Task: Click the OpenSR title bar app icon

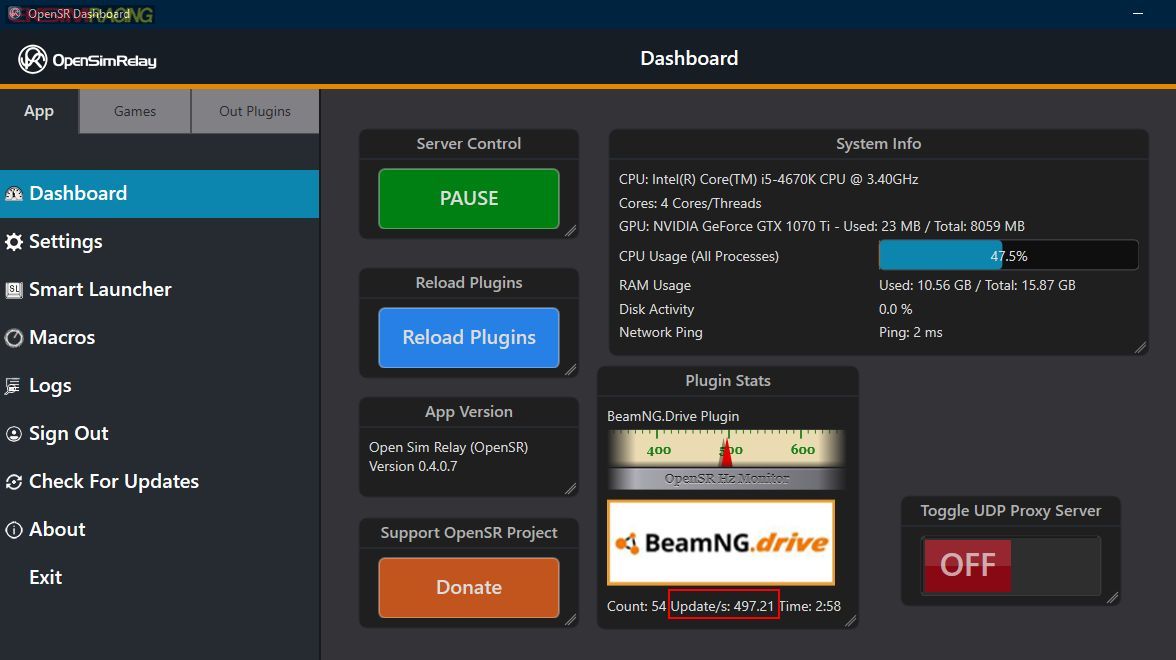Action: click(14, 14)
